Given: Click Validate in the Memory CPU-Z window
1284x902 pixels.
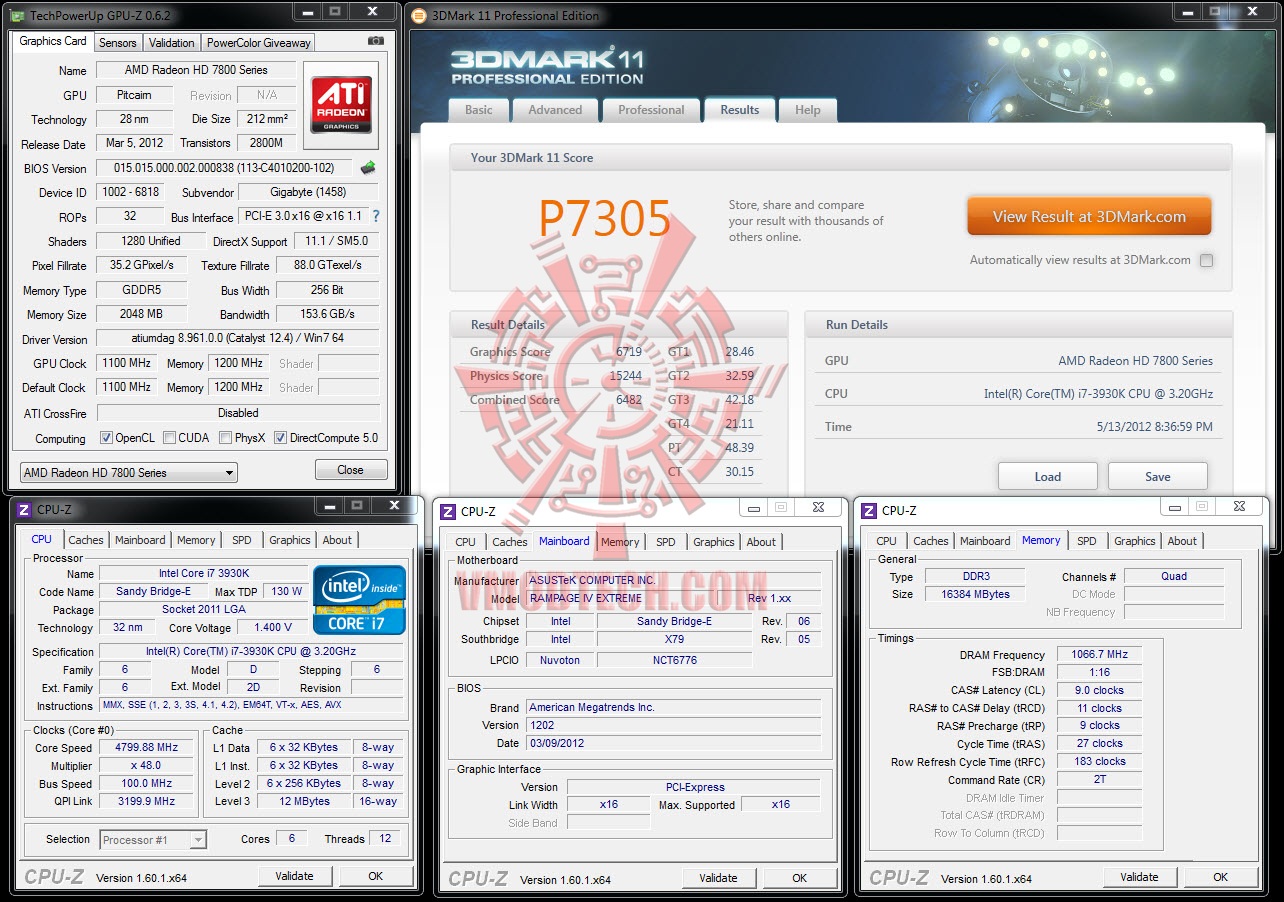Looking at the screenshot, I should click(1140, 877).
